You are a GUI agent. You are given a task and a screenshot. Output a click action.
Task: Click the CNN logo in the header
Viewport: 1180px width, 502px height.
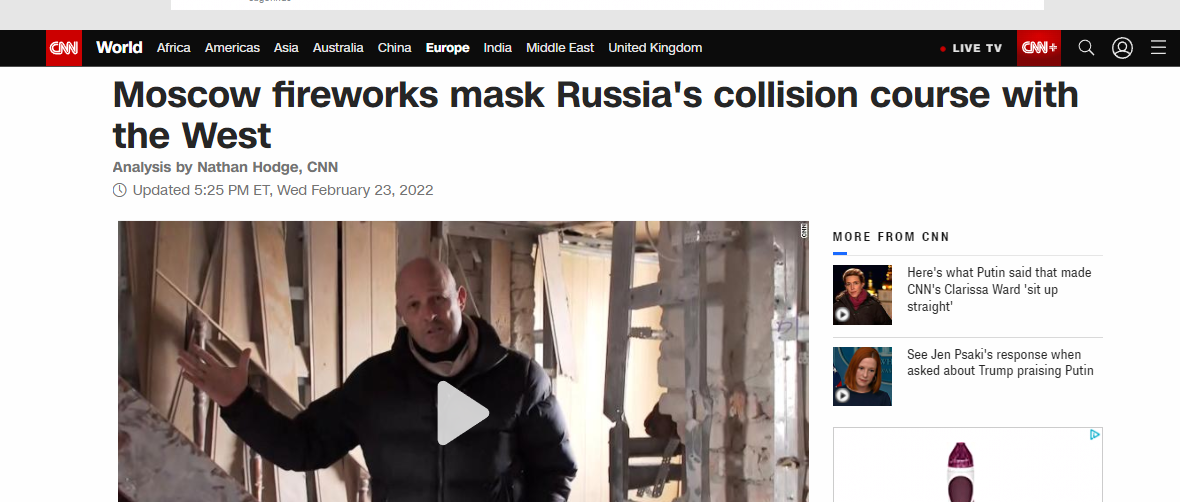tap(64, 48)
